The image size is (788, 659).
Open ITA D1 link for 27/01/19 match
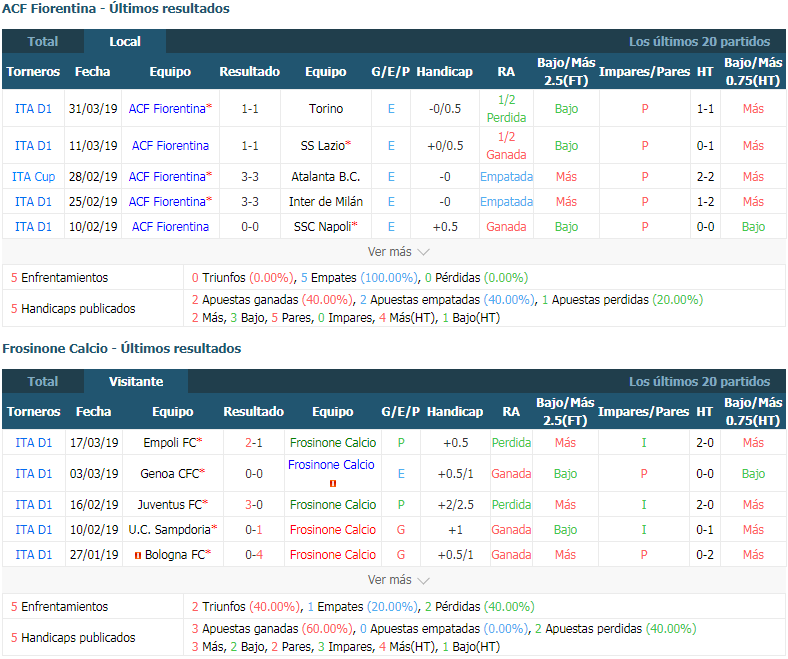[x=33, y=555]
